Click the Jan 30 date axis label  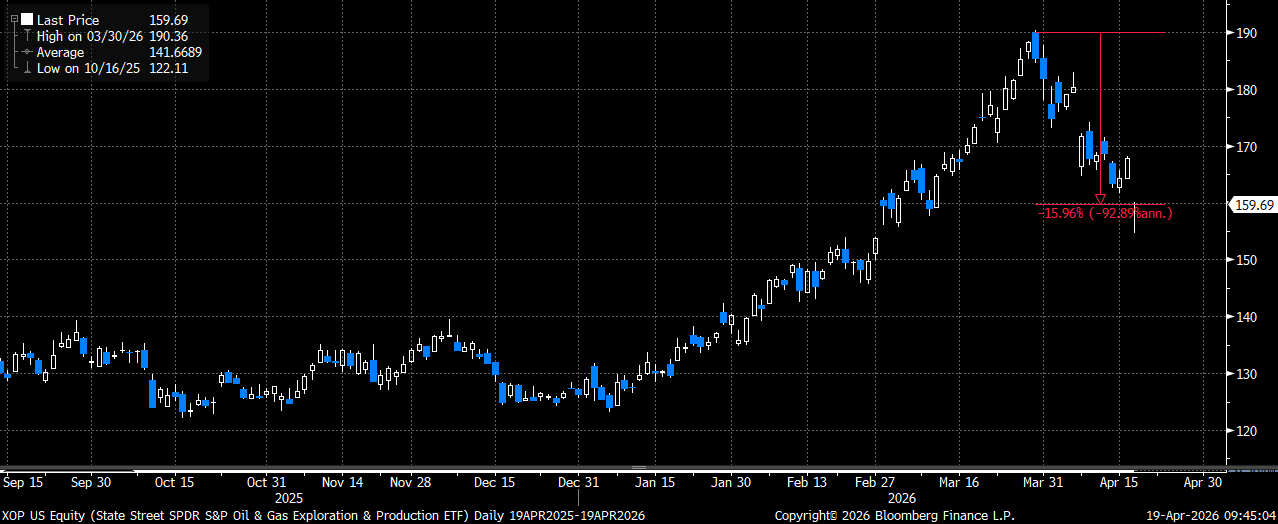click(x=730, y=481)
